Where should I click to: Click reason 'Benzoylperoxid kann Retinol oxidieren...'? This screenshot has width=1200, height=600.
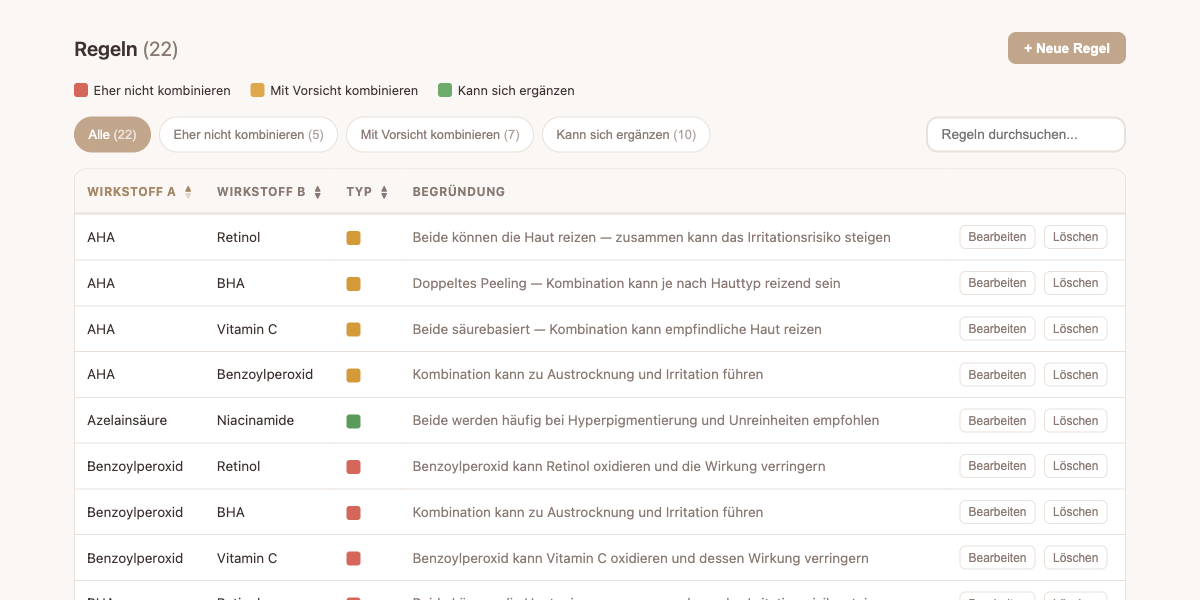point(619,466)
